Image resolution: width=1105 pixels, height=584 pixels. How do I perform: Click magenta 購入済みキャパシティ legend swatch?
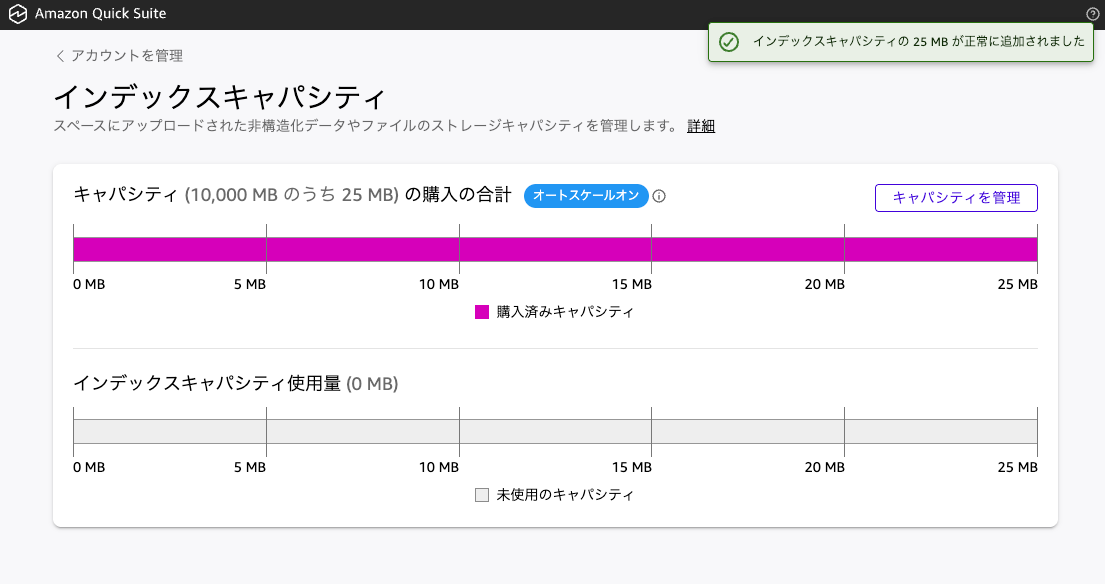[x=482, y=312]
